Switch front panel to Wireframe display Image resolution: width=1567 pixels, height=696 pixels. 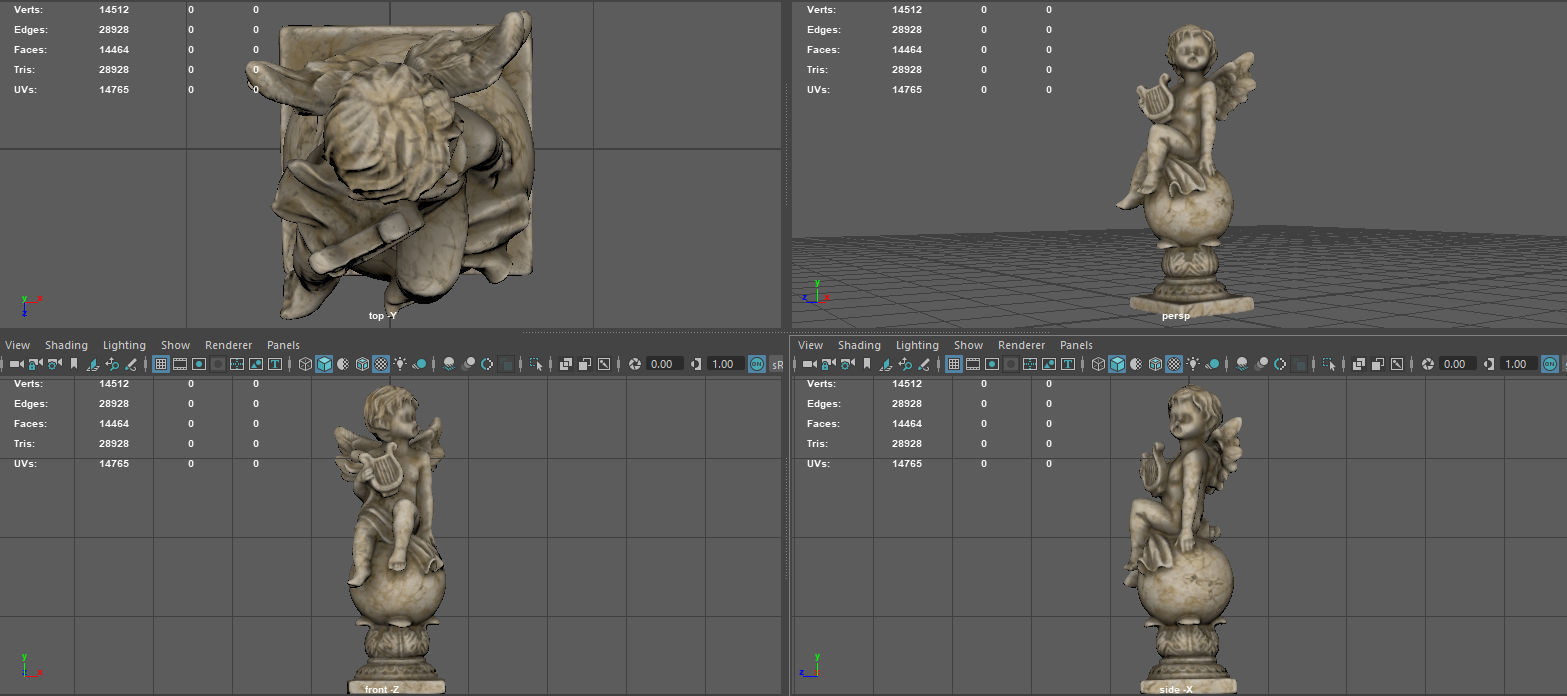(x=305, y=364)
